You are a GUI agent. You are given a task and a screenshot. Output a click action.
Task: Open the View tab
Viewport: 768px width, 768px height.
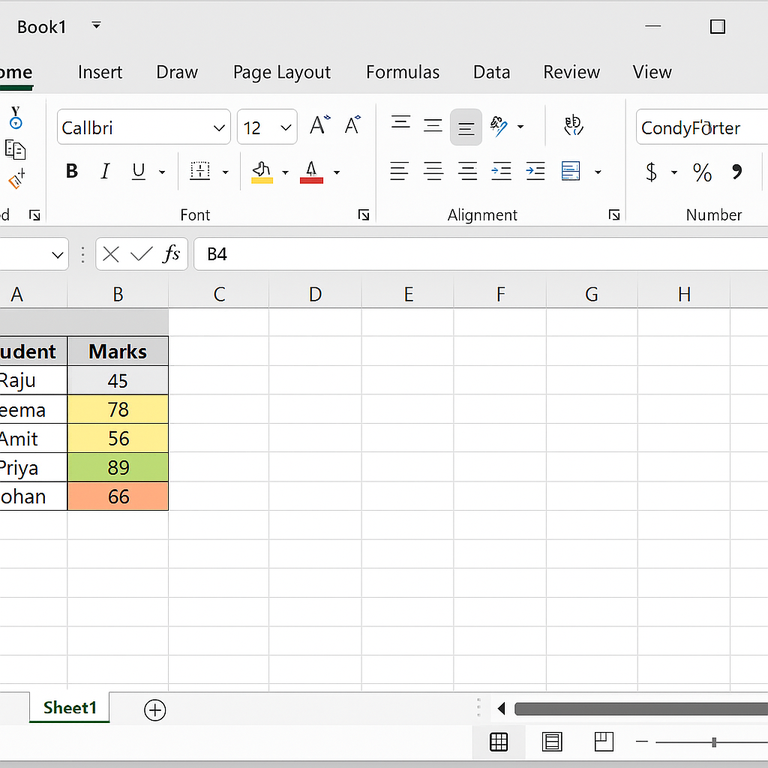[x=652, y=72]
